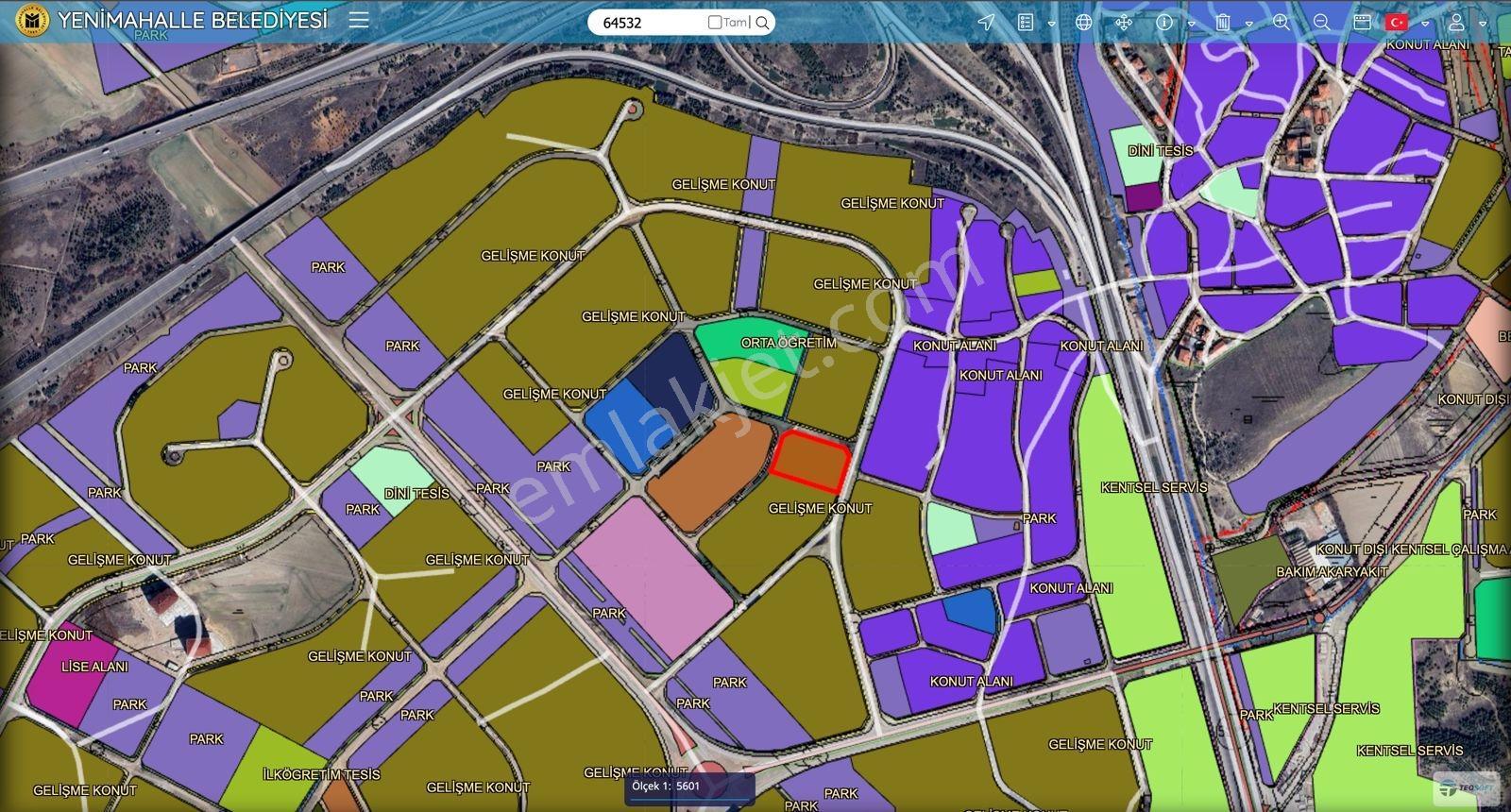Click the Turkish flag language selector
The image size is (1511, 812).
click(1397, 22)
